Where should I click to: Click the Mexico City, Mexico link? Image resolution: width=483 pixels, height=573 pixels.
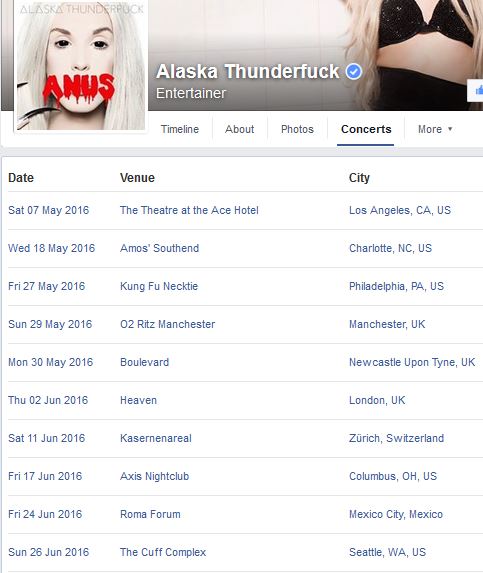click(396, 514)
